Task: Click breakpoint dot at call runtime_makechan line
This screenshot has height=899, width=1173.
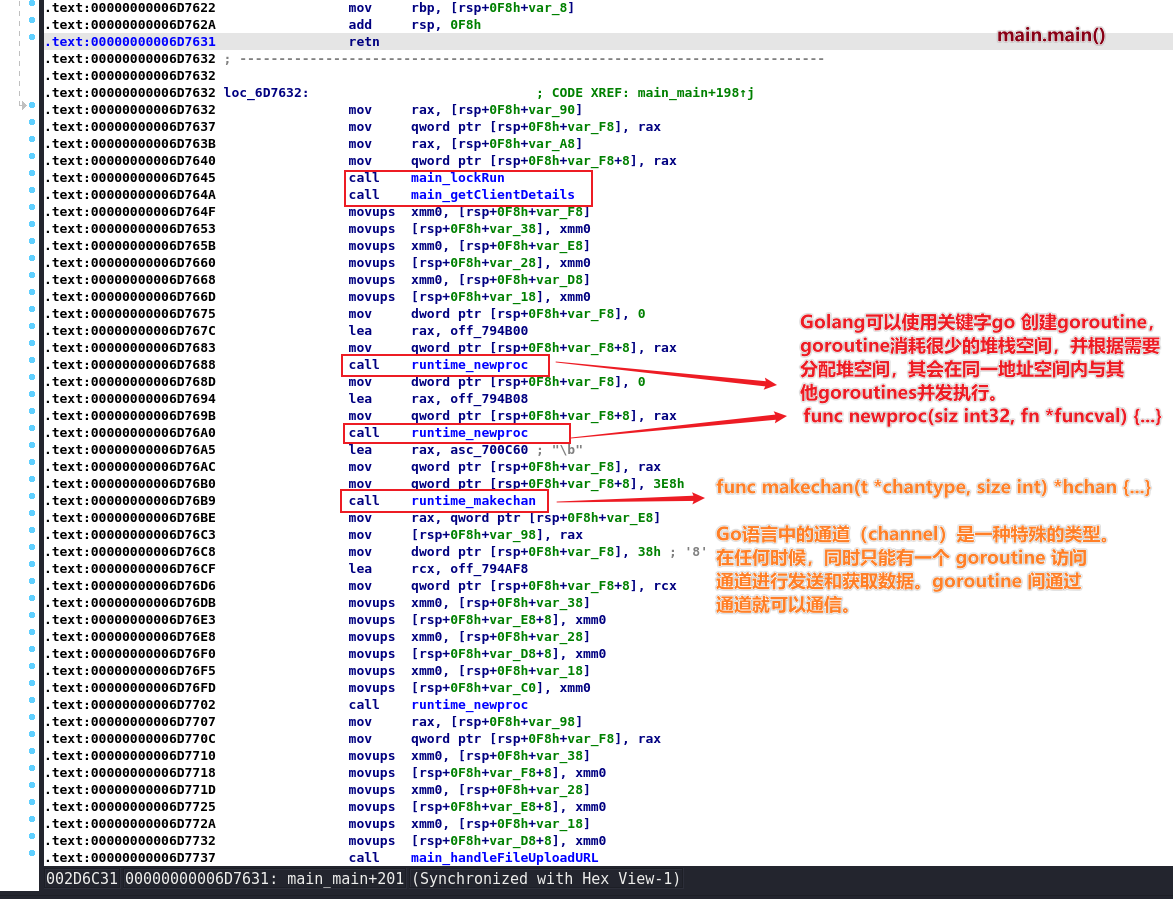Action: click(33, 500)
